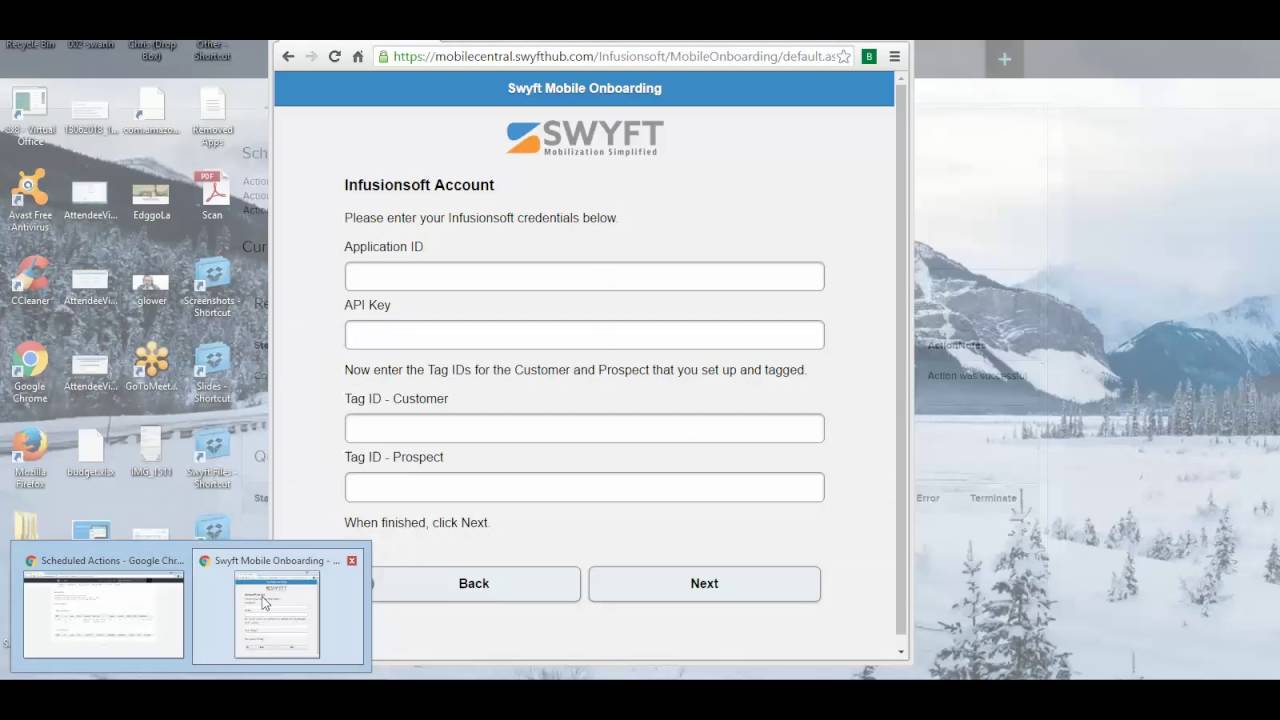Open the EdggoLa desktop image
The width and height of the screenshot is (1280, 720).
click(151, 201)
